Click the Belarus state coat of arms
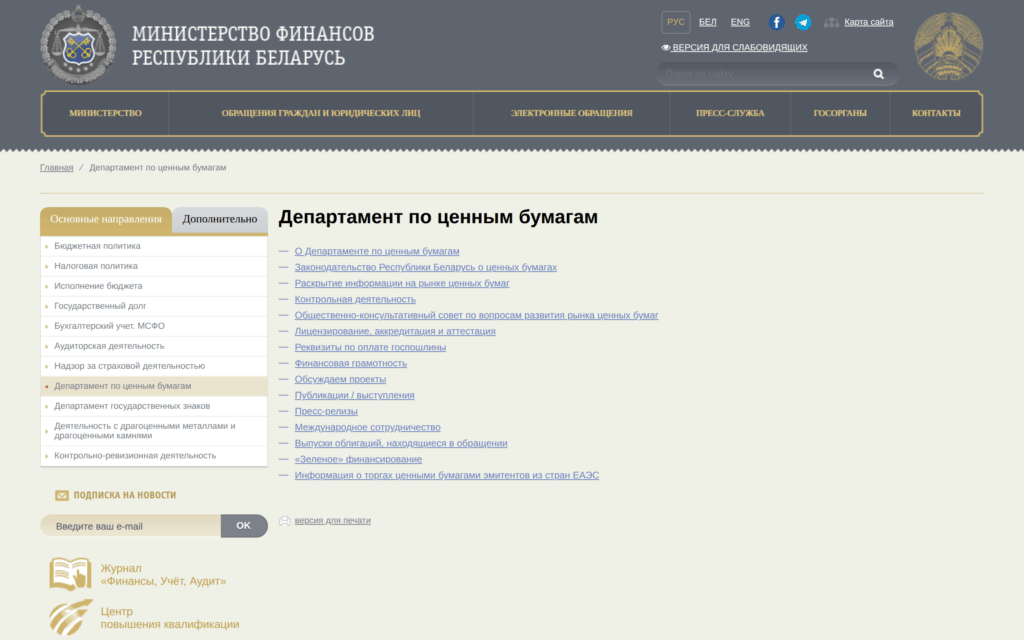This screenshot has height=640, width=1024. (948, 46)
